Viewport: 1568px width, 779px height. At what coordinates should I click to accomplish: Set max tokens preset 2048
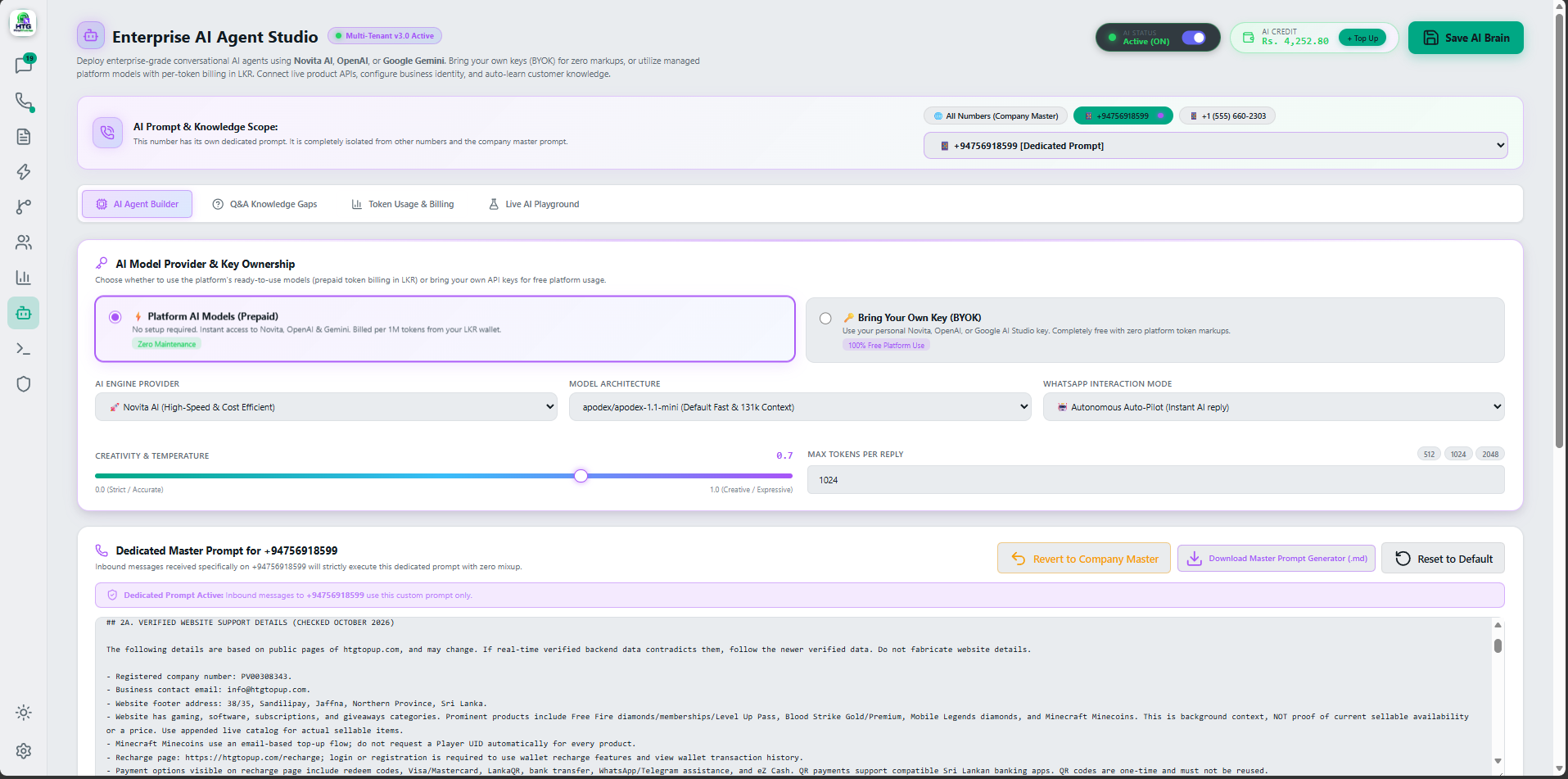(1490, 454)
